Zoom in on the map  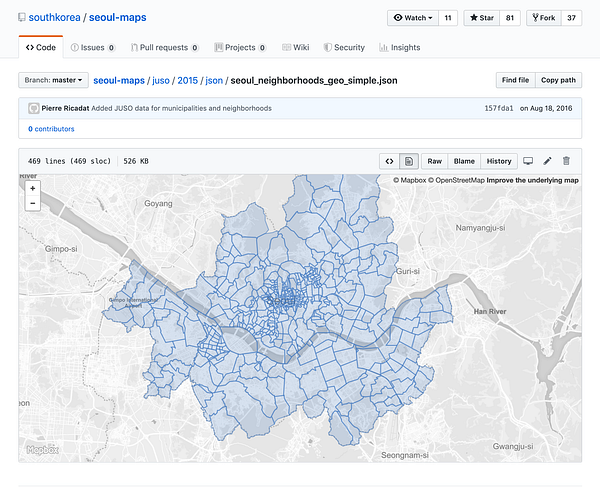click(33, 188)
